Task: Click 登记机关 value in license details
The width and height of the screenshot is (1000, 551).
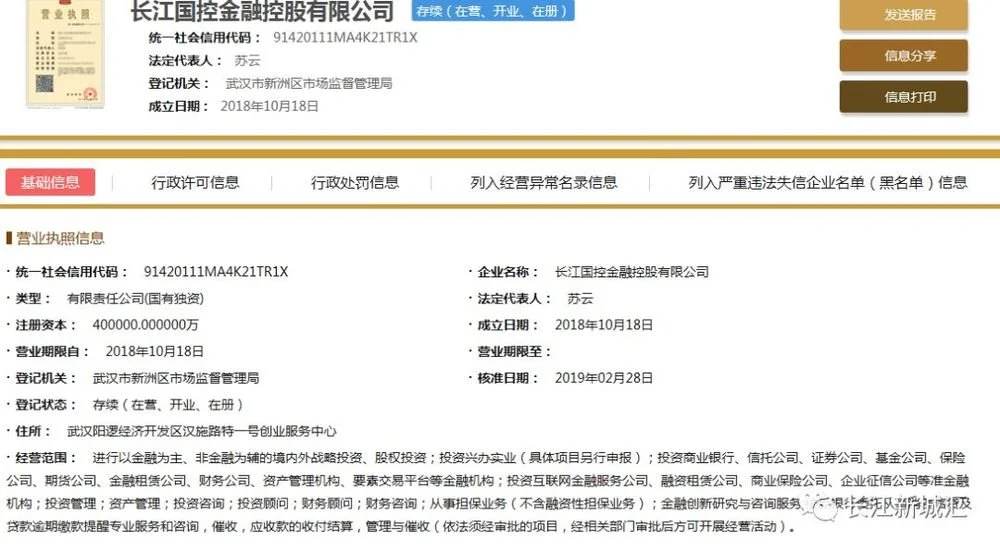Action: [176, 378]
